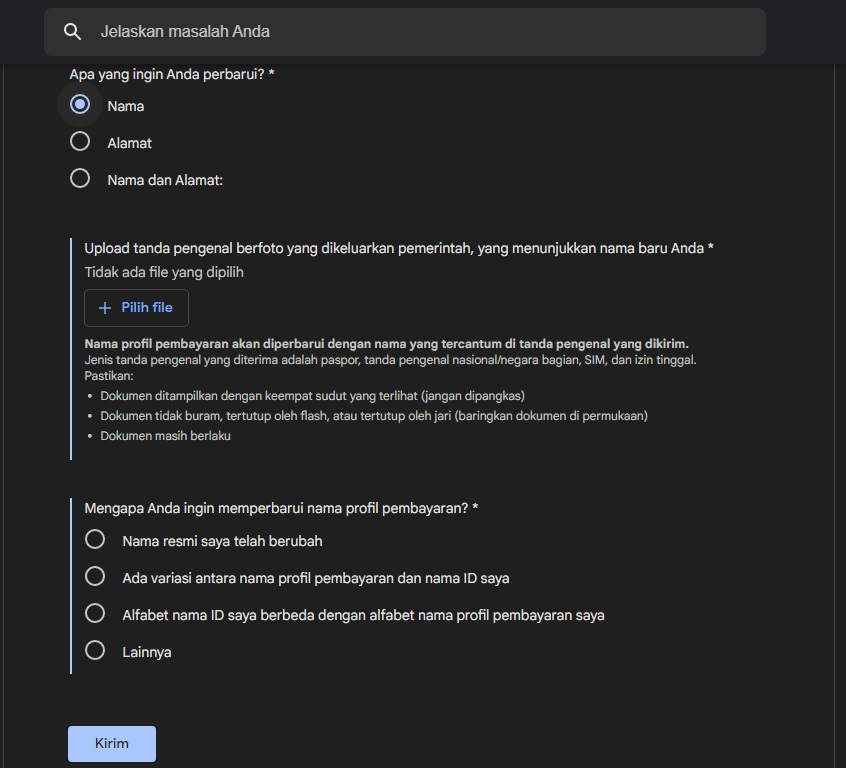Click the 'Tidak ada file yang dipilih' text
This screenshot has height=768, width=846.
pyautogui.click(x=164, y=272)
